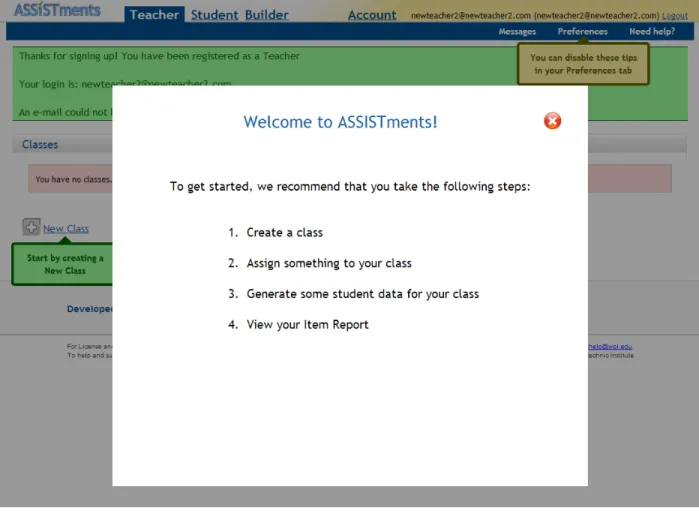Screen dimensions: 699x514
Task: Click the 'Thanks for signing up!' message
Action: tap(159, 56)
